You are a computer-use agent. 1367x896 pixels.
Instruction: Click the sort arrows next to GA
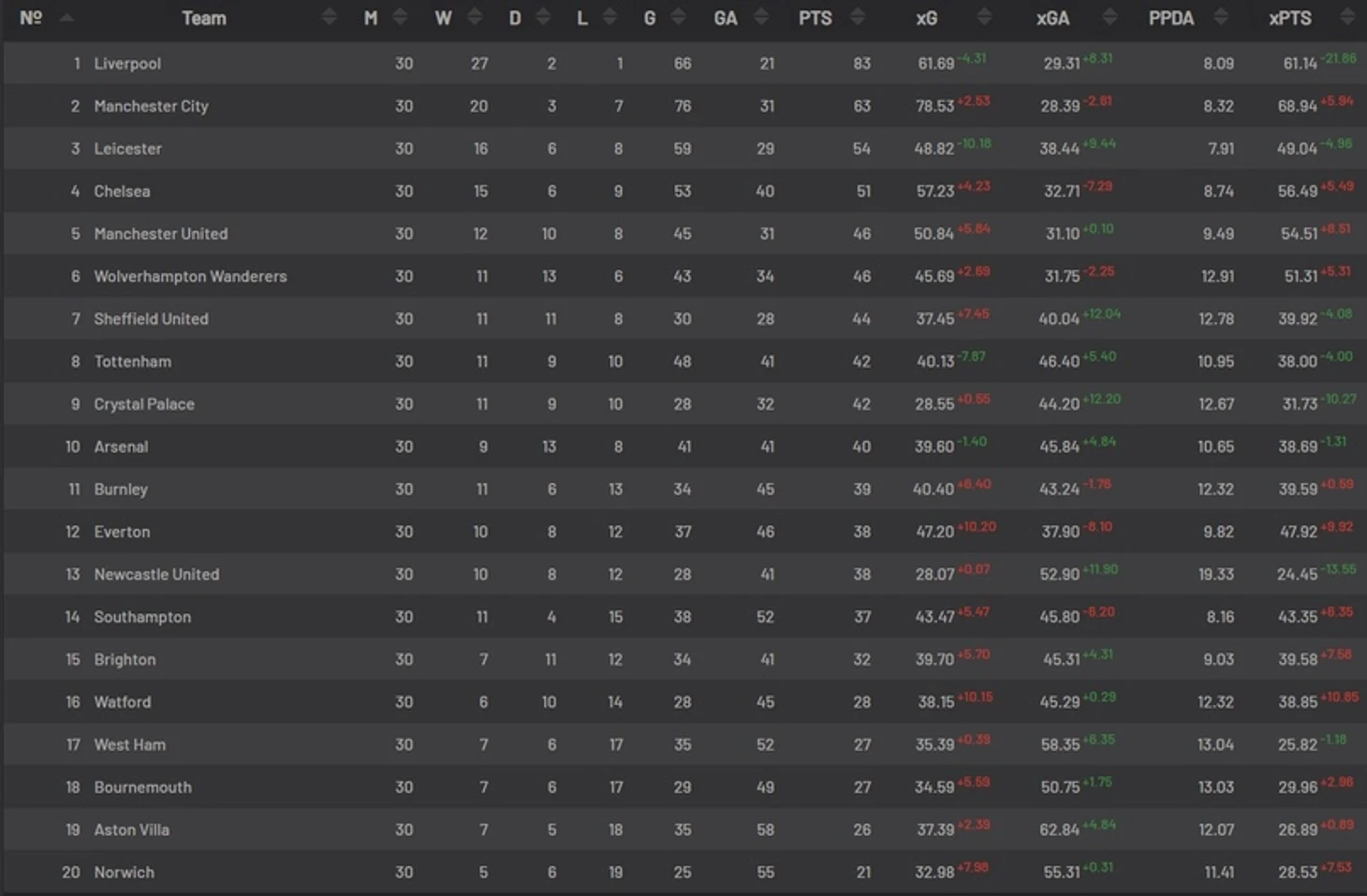pos(761,17)
